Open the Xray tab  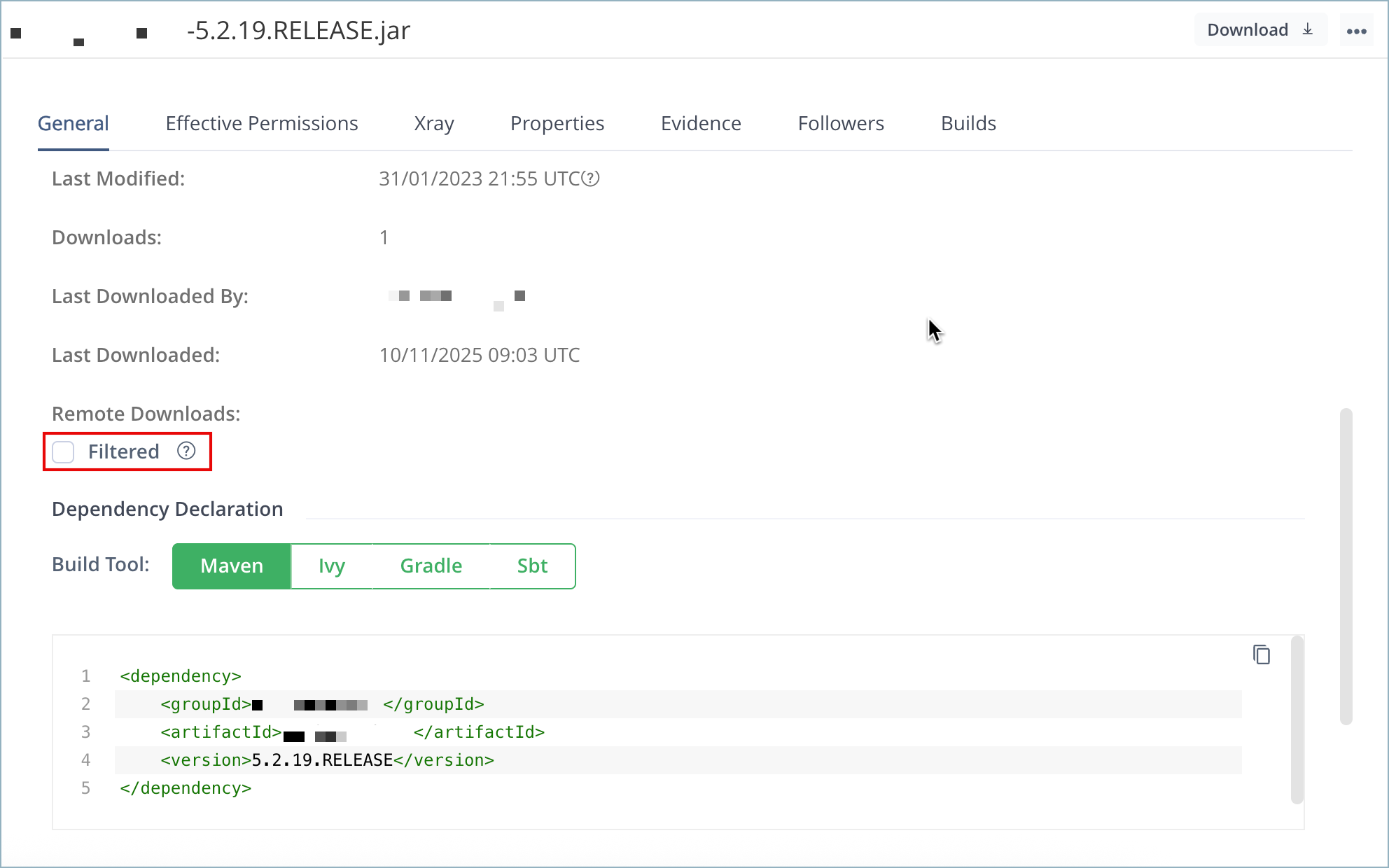coord(434,123)
